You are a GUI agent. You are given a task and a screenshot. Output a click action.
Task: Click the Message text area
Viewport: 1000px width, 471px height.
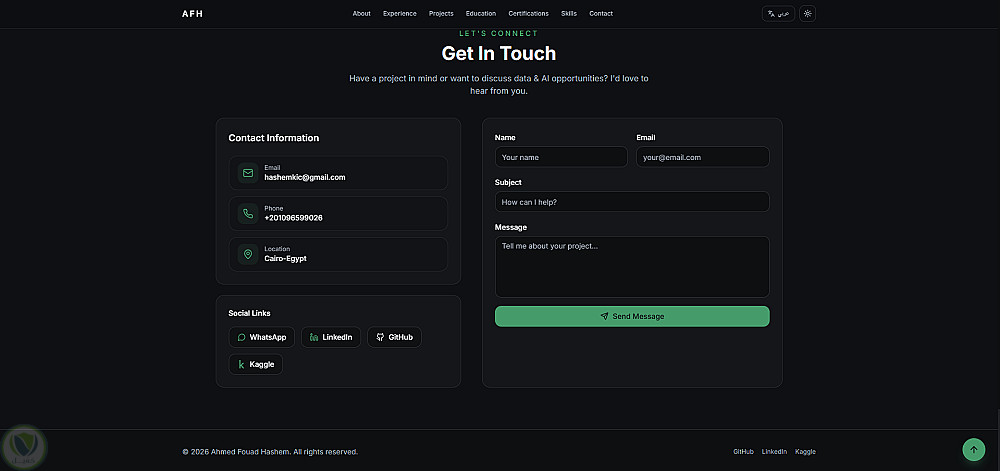point(632,267)
